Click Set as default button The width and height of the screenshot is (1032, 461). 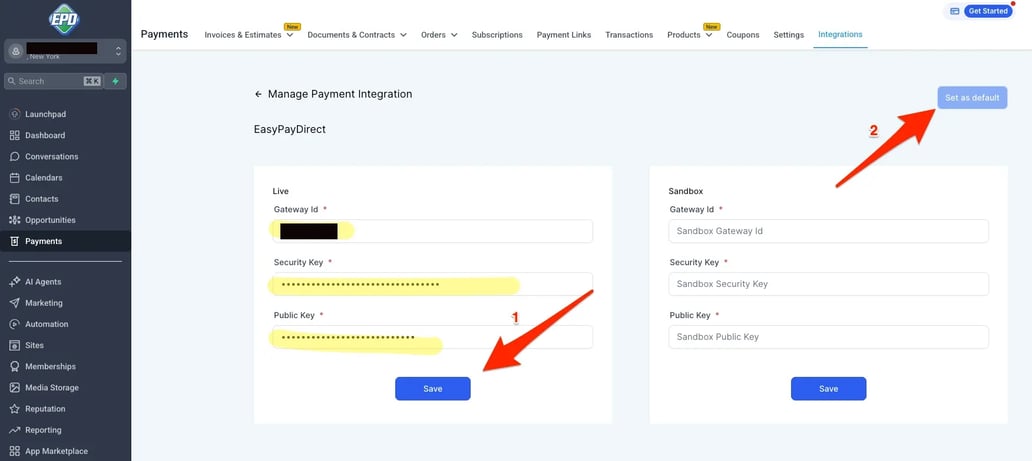tap(971, 97)
